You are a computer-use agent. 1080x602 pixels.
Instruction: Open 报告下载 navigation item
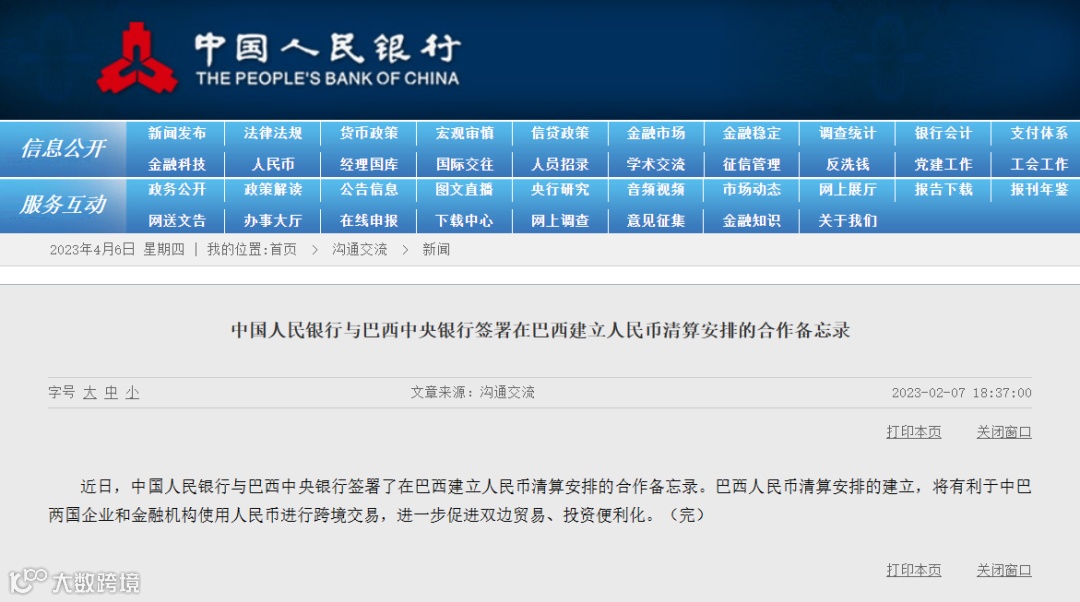pos(943,189)
